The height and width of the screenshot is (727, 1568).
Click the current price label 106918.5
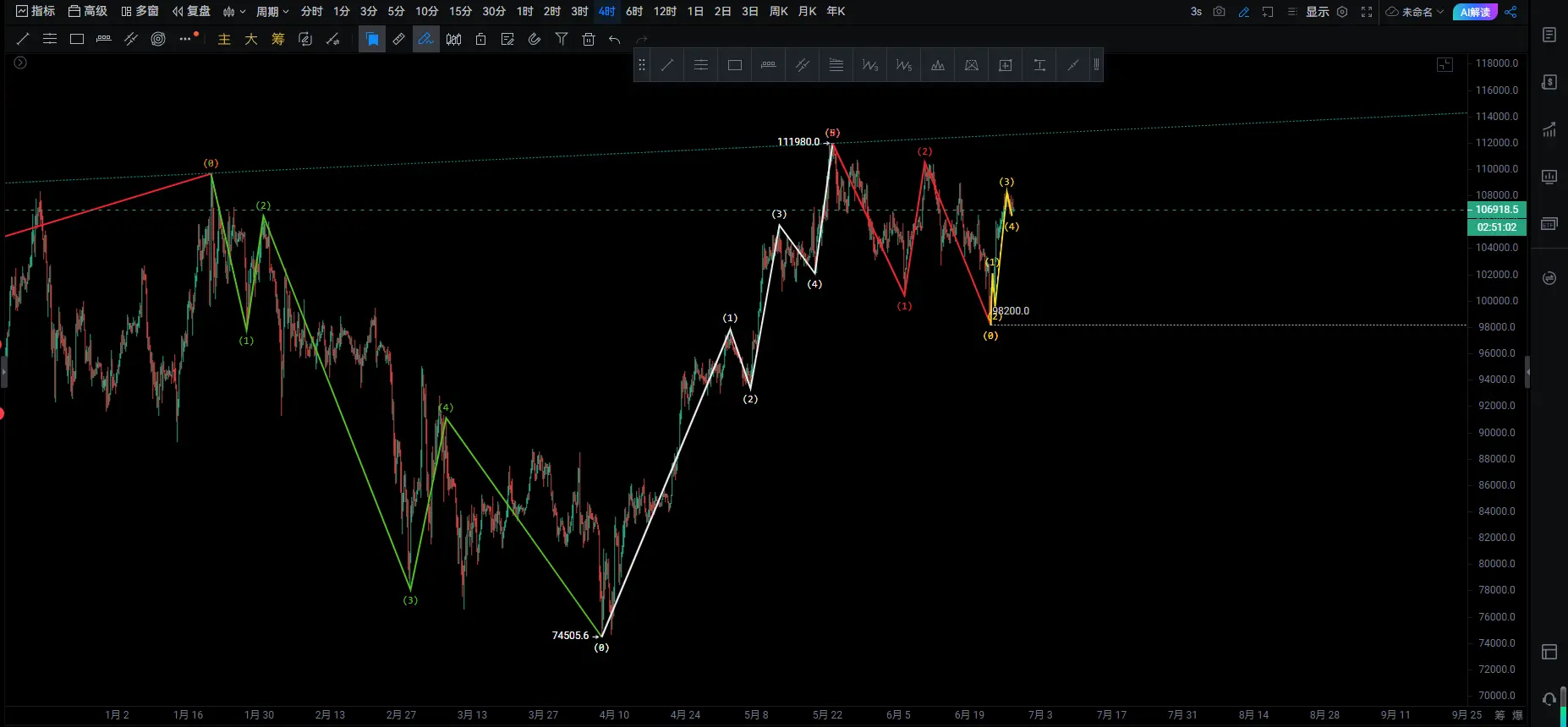tap(1497, 210)
